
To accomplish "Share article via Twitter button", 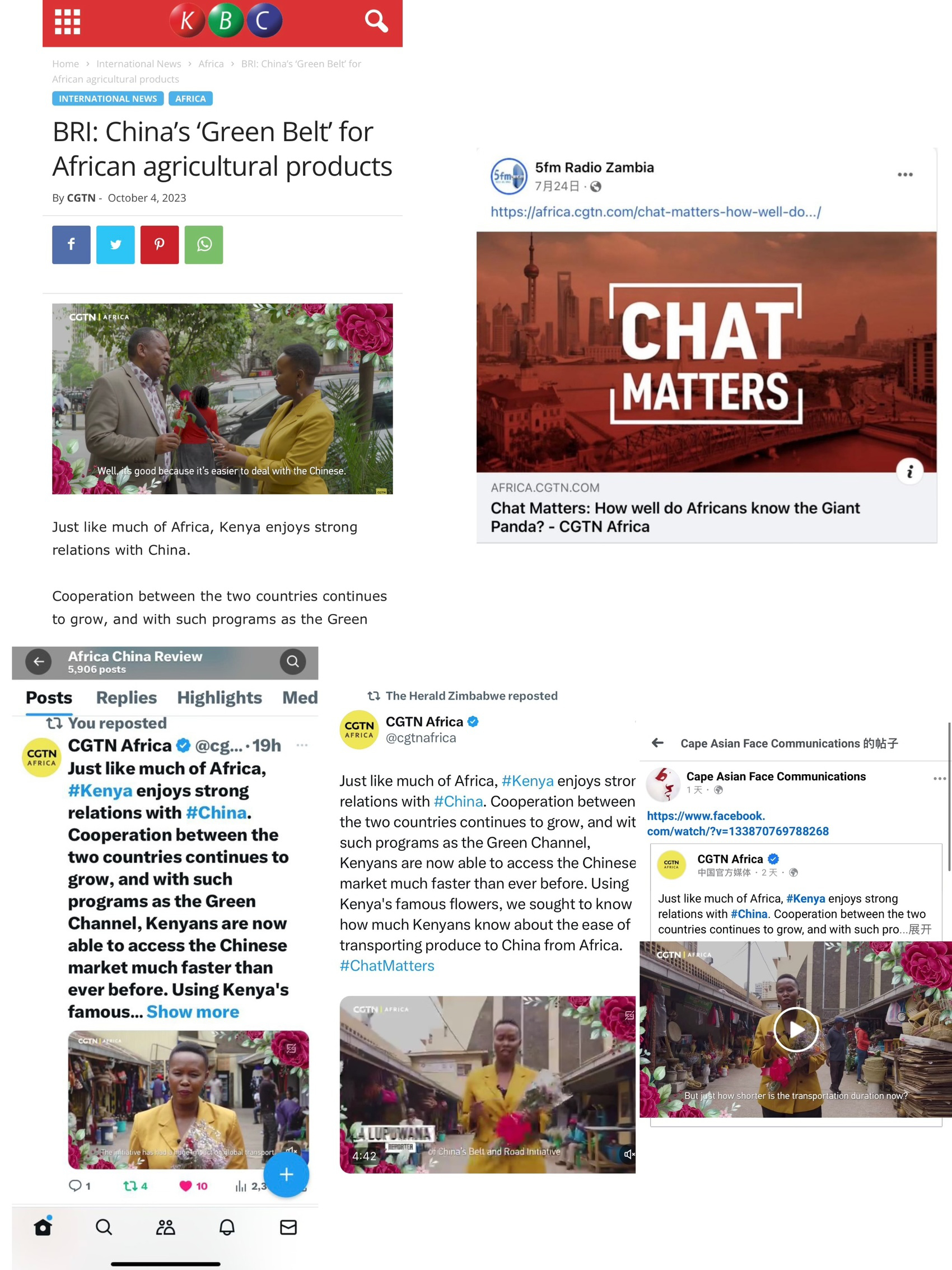I will [x=115, y=245].
